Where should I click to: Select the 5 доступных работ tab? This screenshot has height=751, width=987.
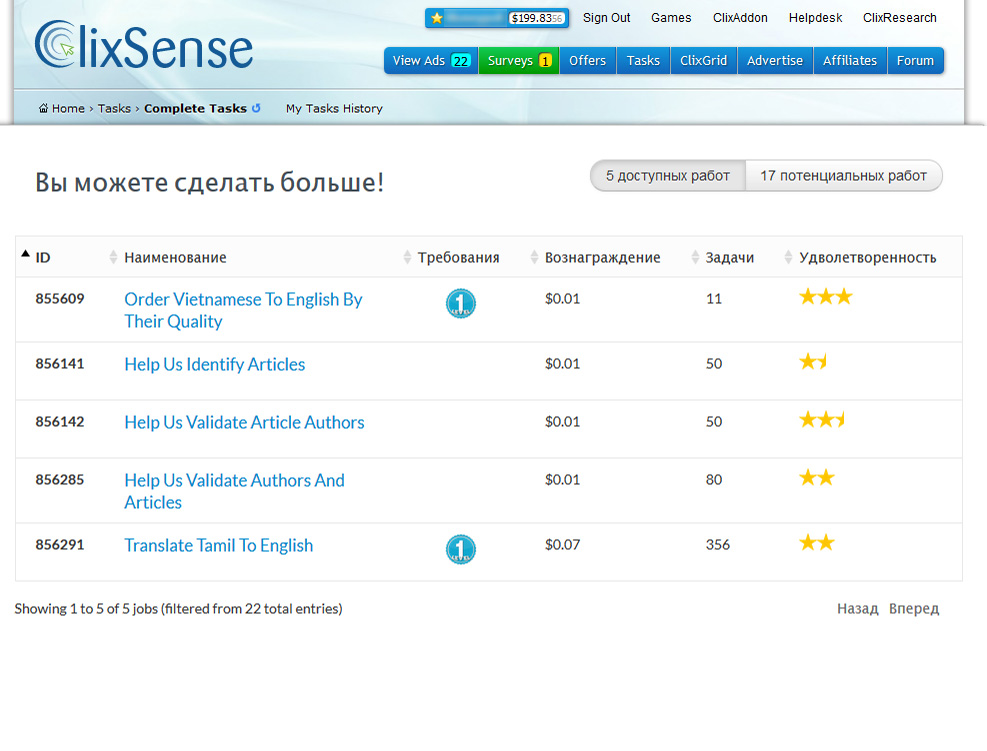pos(668,176)
